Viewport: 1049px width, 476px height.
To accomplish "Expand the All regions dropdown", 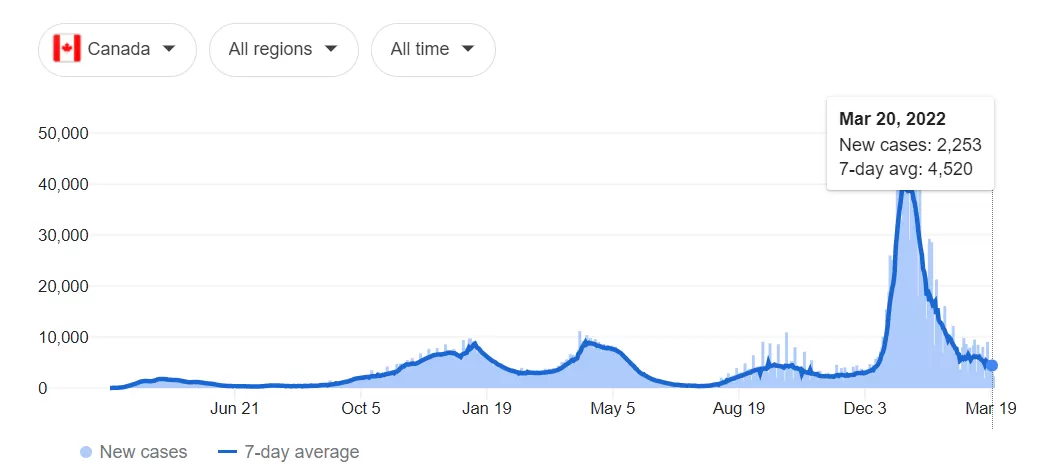I will (x=284, y=49).
